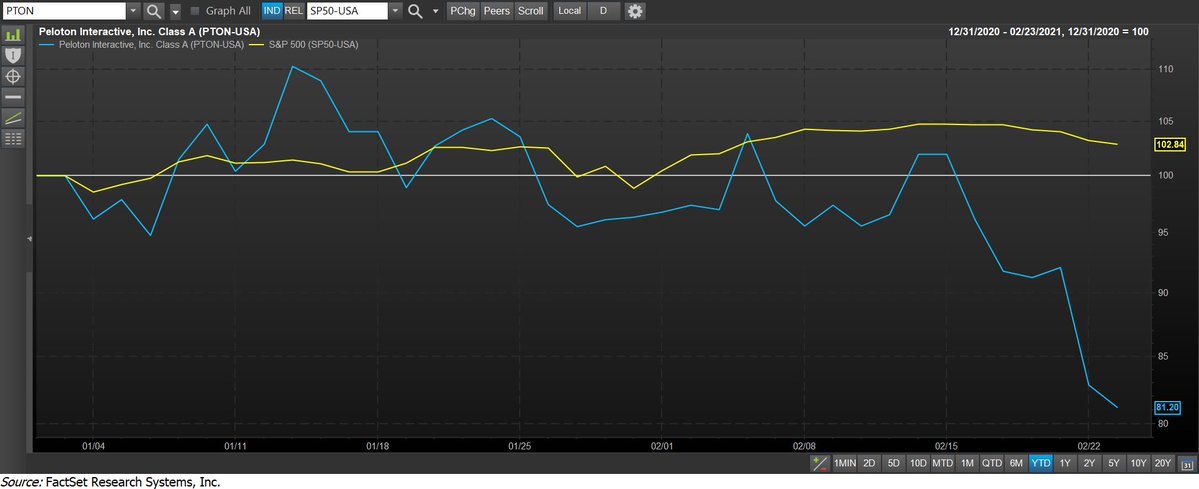
Task: Open chart settings gear icon
Action: point(635,11)
